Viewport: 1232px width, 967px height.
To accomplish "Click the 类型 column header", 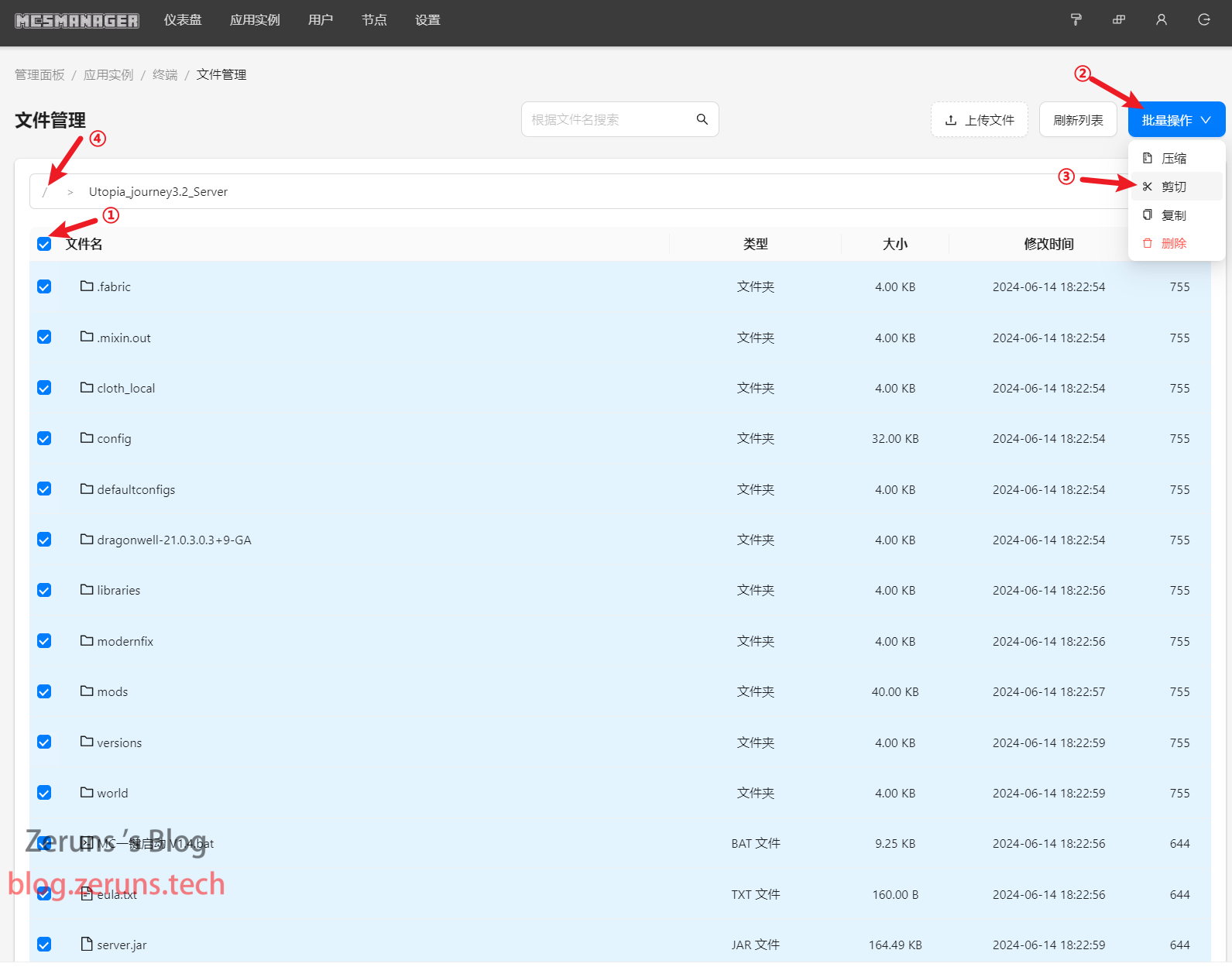I will [x=756, y=244].
